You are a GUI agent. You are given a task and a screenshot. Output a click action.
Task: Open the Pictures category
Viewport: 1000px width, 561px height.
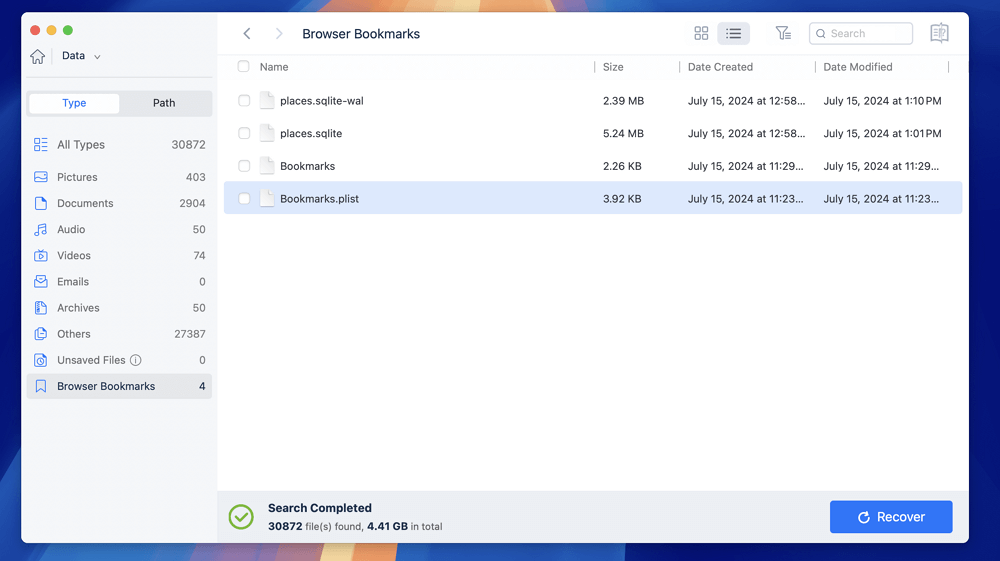(x=119, y=177)
